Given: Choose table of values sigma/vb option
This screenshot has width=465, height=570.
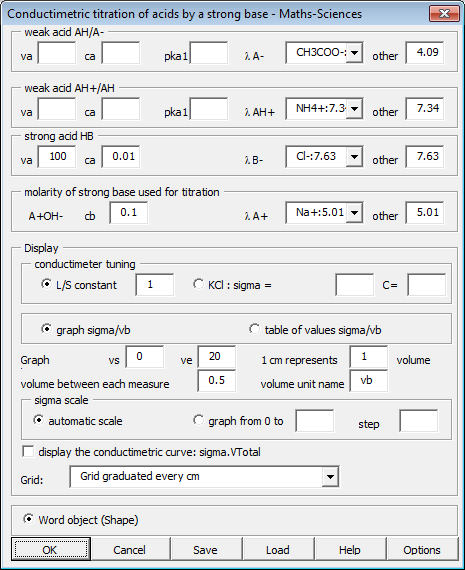Looking at the screenshot, I should pyautogui.click(x=254, y=329).
